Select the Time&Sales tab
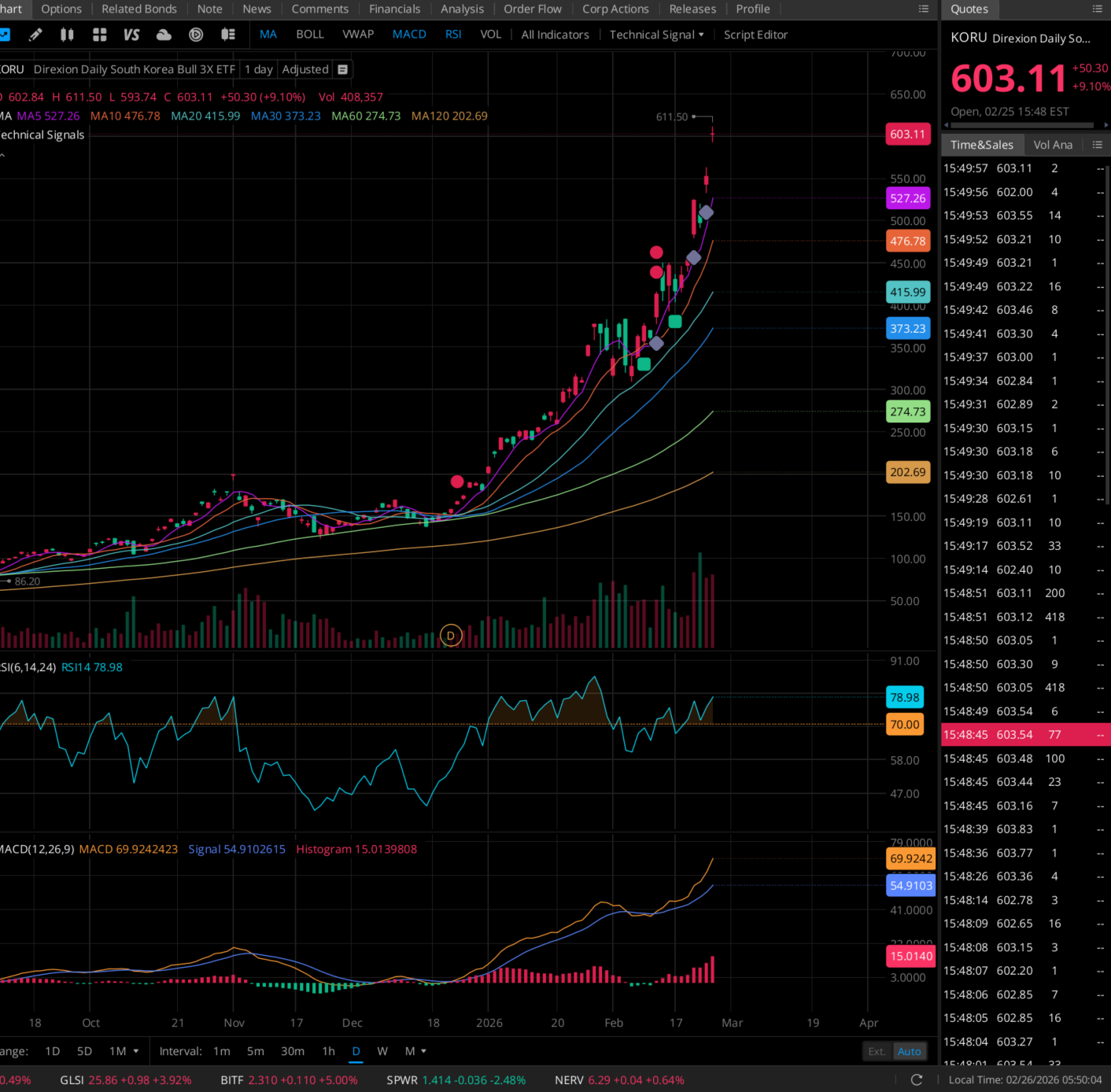1111x1092 pixels. click(x=982, y=145)
